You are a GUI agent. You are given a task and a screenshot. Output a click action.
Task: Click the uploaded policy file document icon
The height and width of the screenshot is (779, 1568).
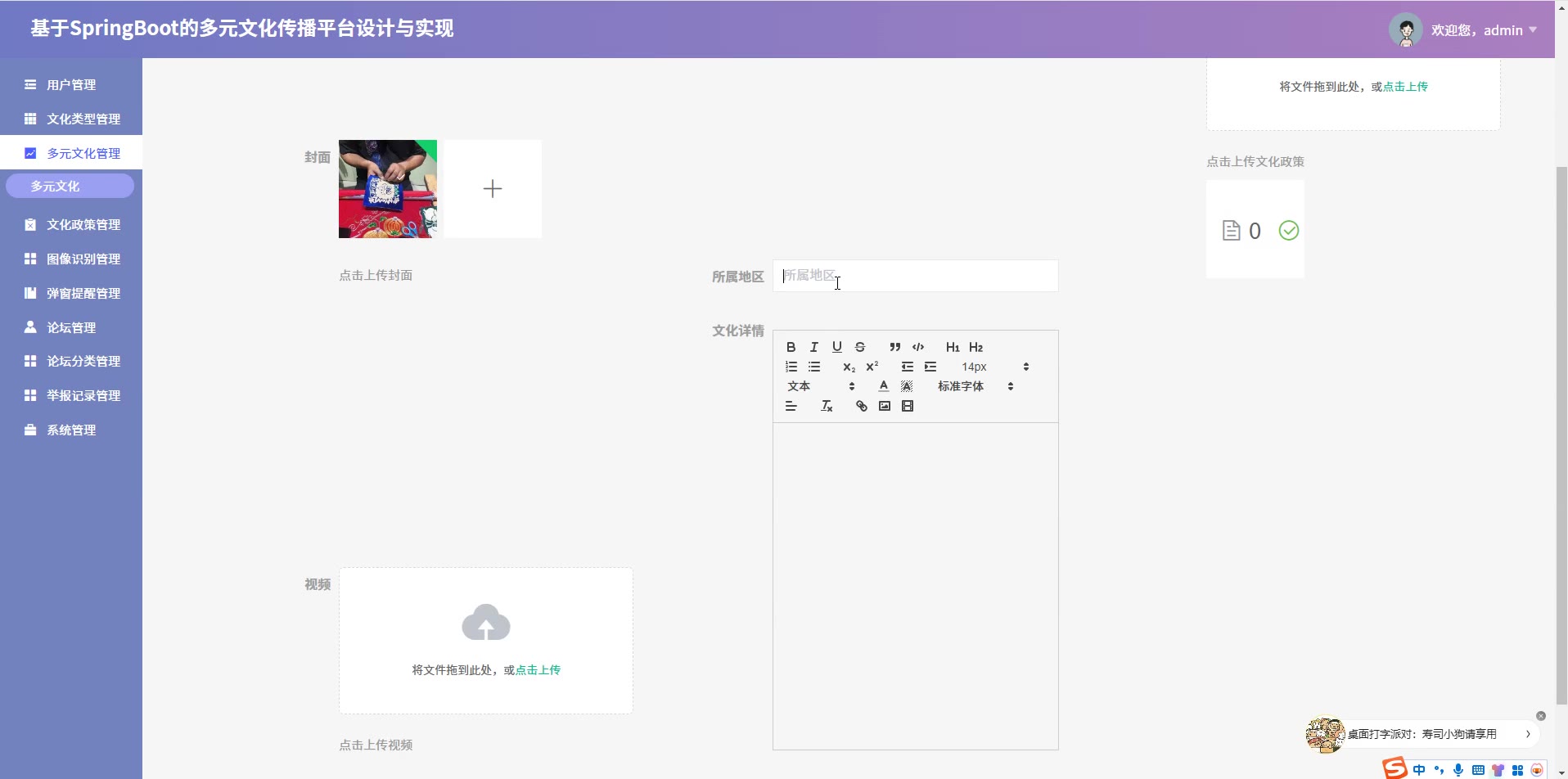(x=1231, y=231)
